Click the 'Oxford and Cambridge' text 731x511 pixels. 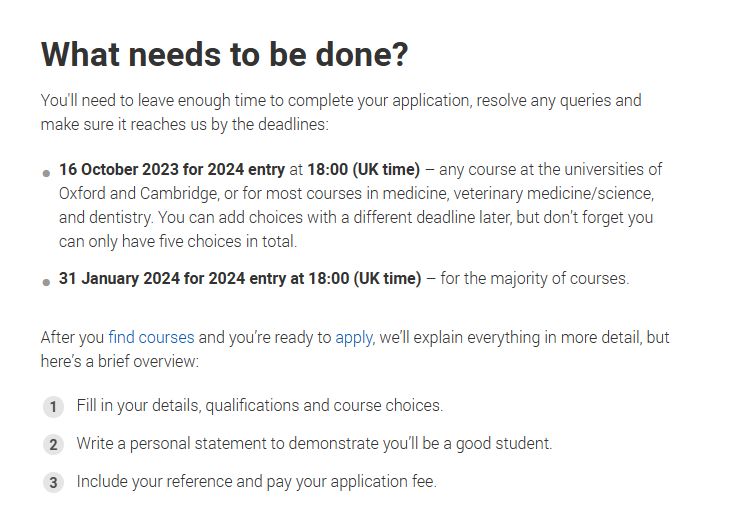pos(138,193)
